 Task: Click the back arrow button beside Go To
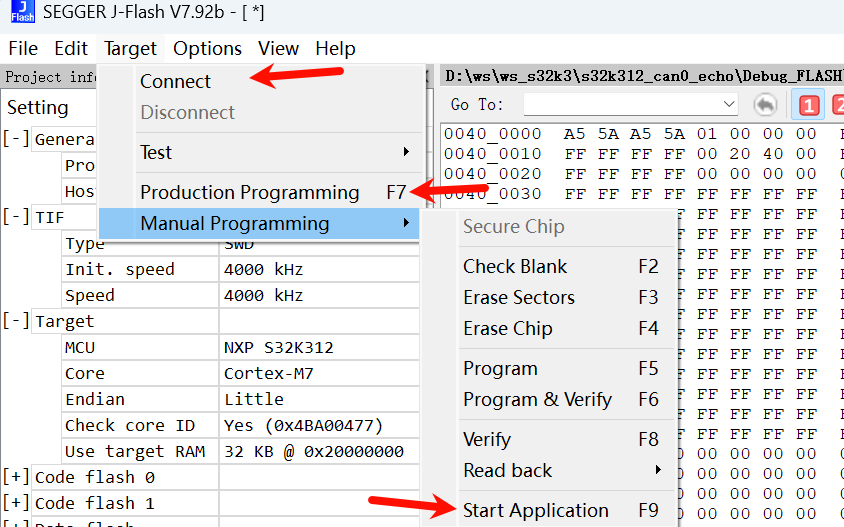[x=765, y=104]
